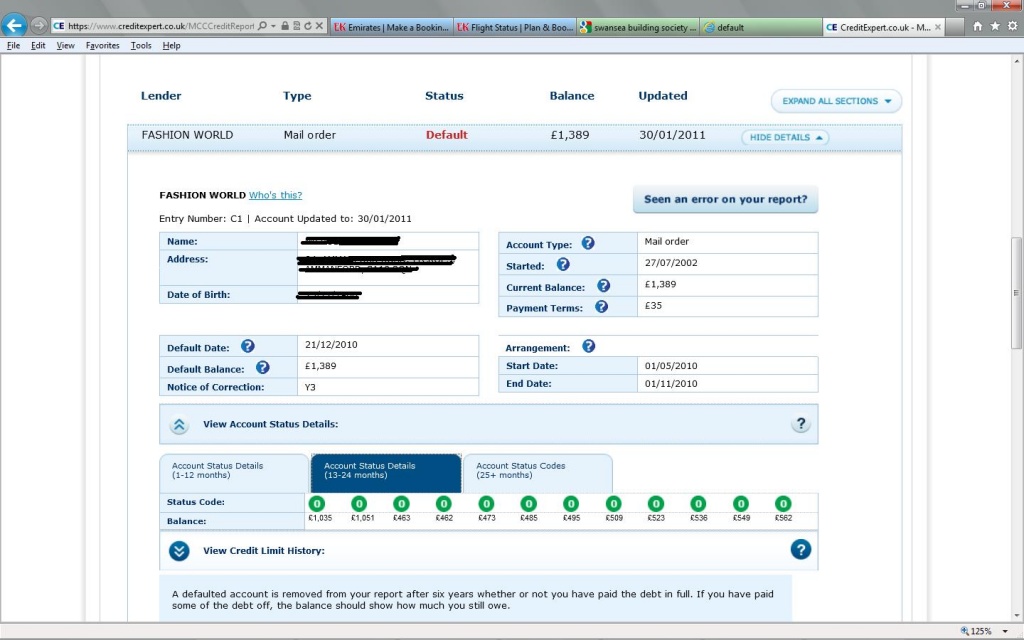Open the Favorites menu
The height and width of the screenshot is (640, 1024).
click(x=102, y=46)
